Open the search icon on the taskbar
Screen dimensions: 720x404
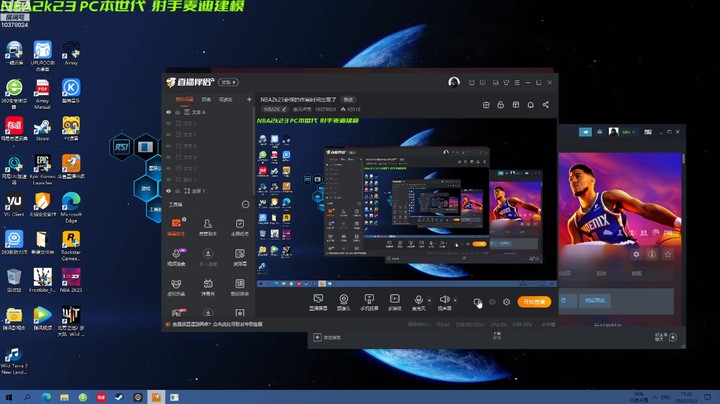27,397
